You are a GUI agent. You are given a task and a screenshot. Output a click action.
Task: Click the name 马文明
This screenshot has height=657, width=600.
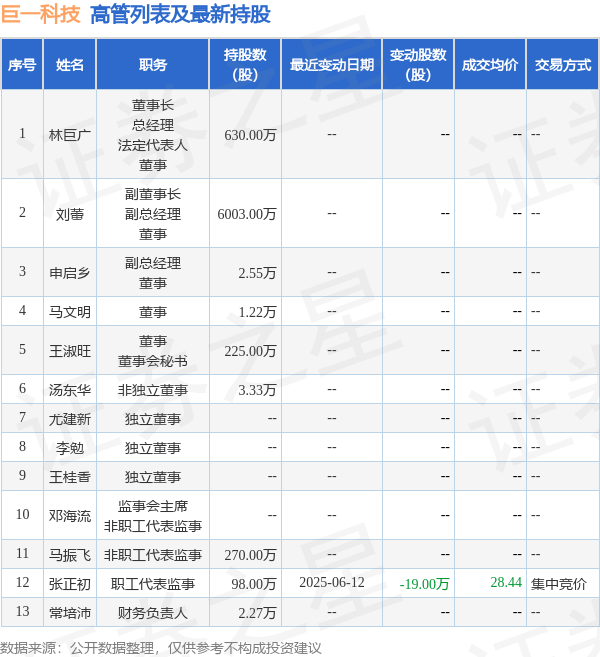[x=70, y=312]
